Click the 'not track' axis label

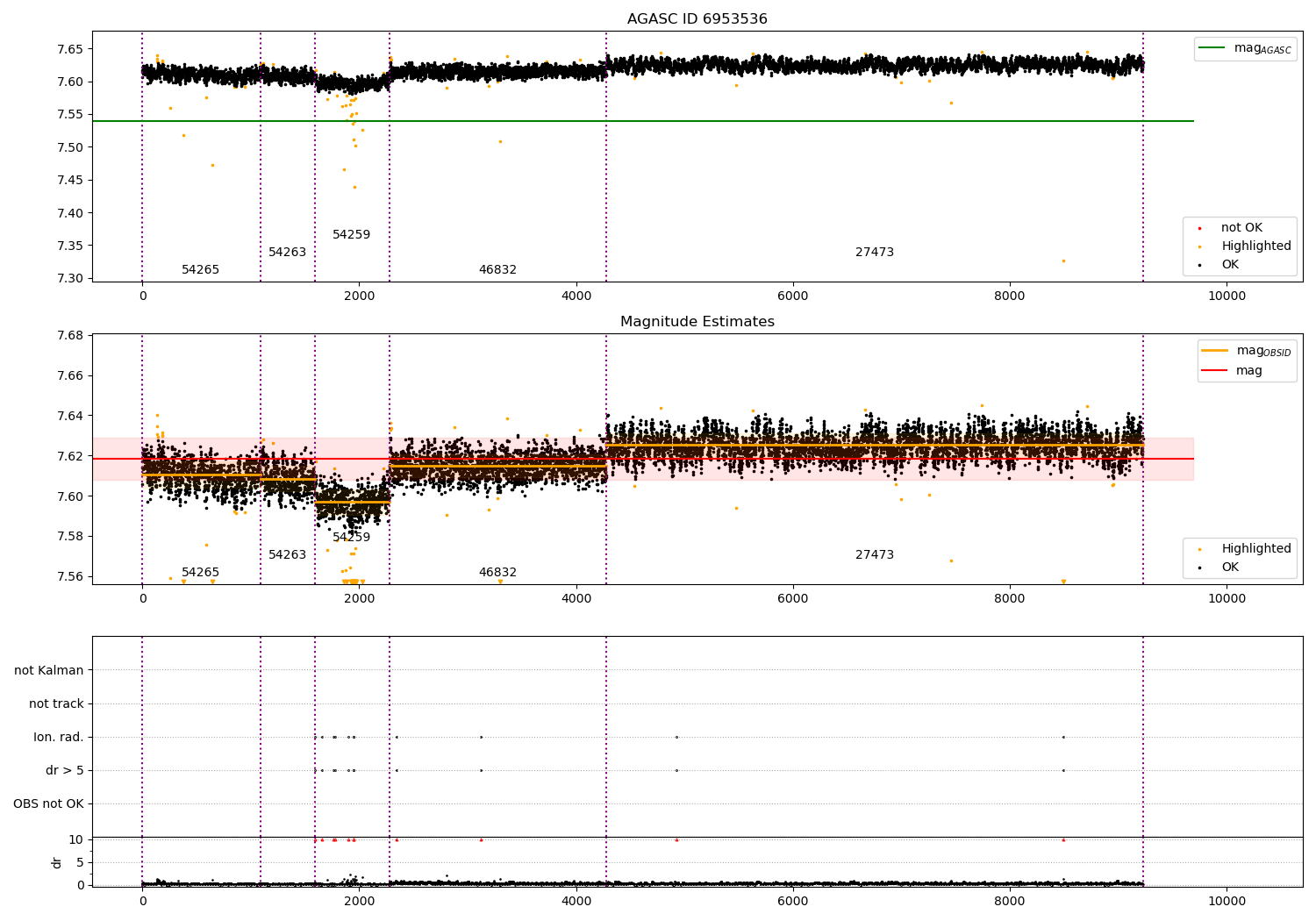pos(56,703)
